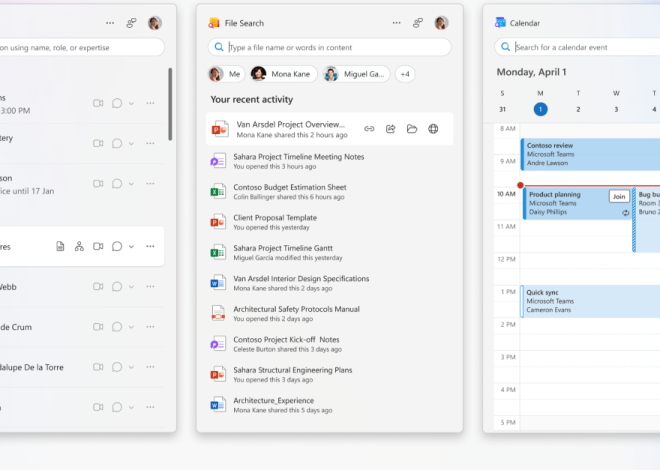Click Van Arsdel Project Overview file name
Screen dimensions: 660x470
[x=290, y=125]
